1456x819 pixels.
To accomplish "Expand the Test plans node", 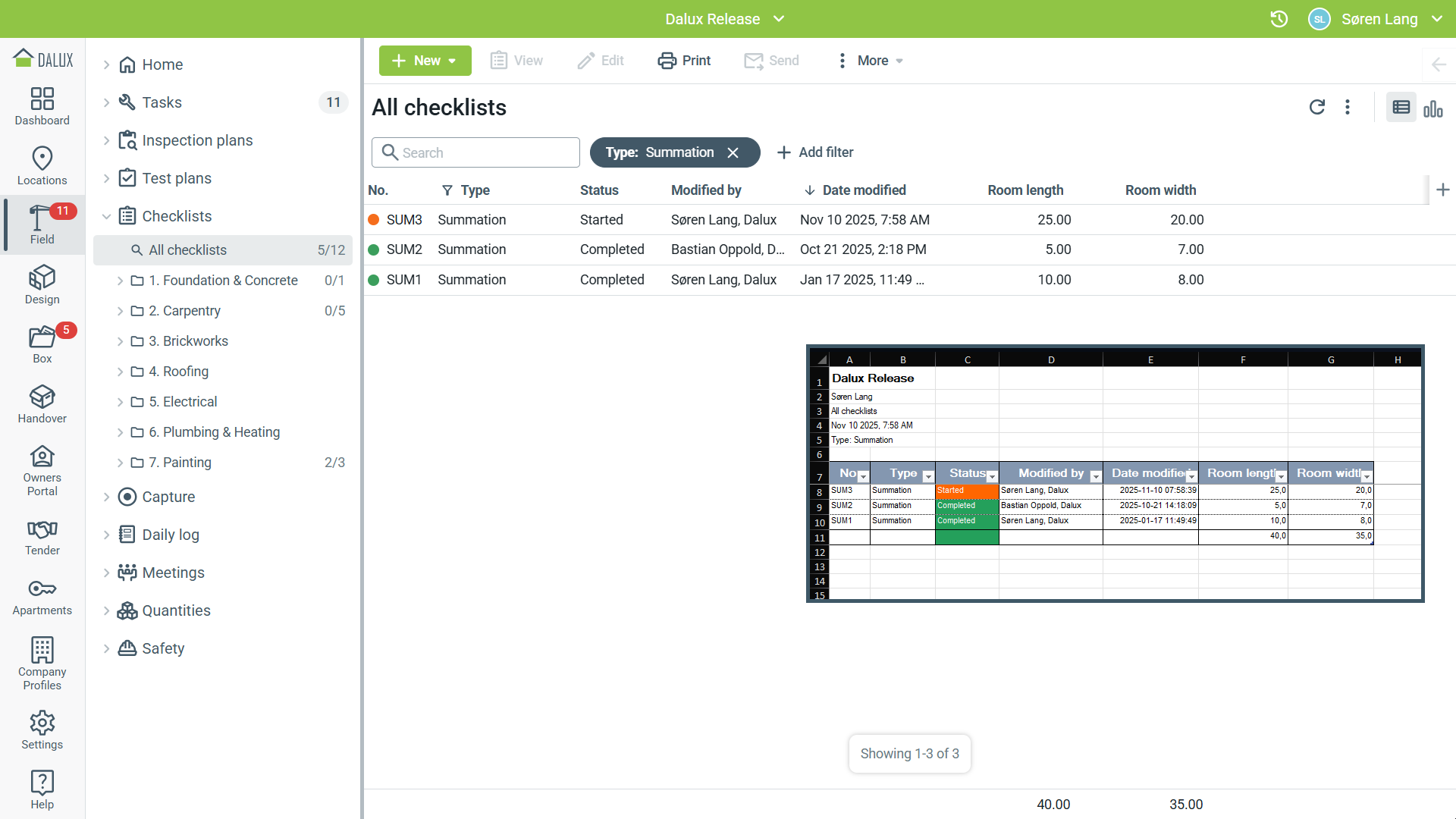I will pyautogui.click(x=106, y=178).
